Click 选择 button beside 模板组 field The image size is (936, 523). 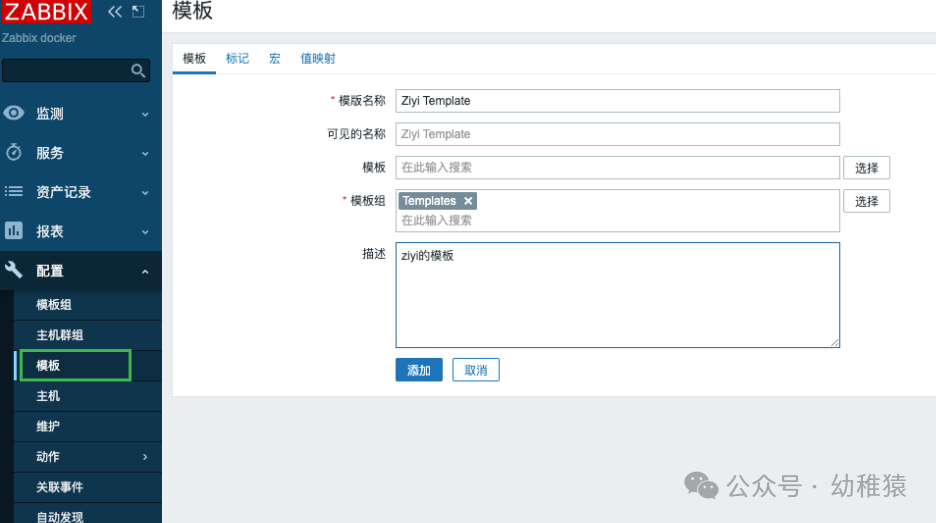click(x=866, y=201)
